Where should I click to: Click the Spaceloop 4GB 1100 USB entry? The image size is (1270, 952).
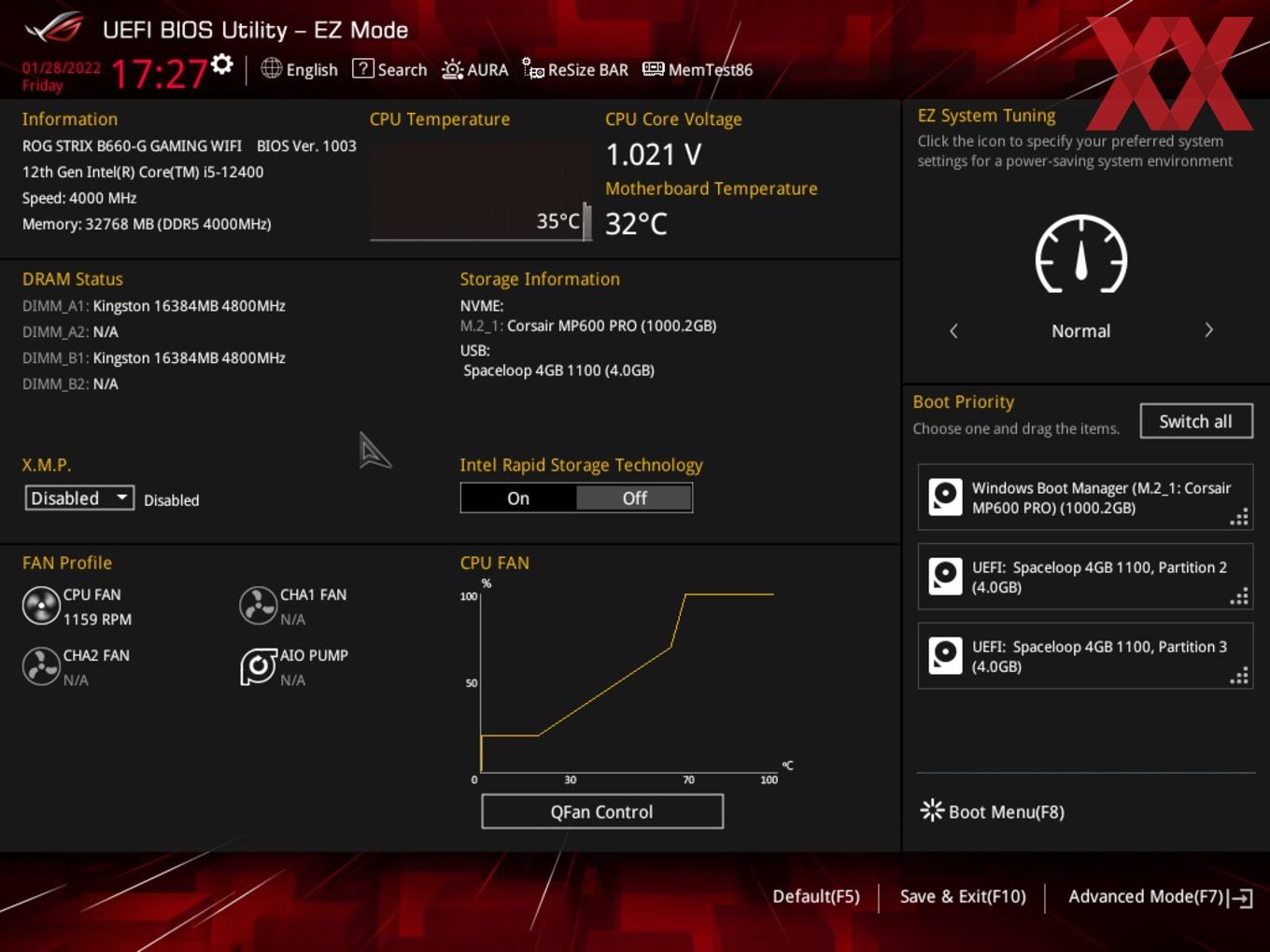559,371
